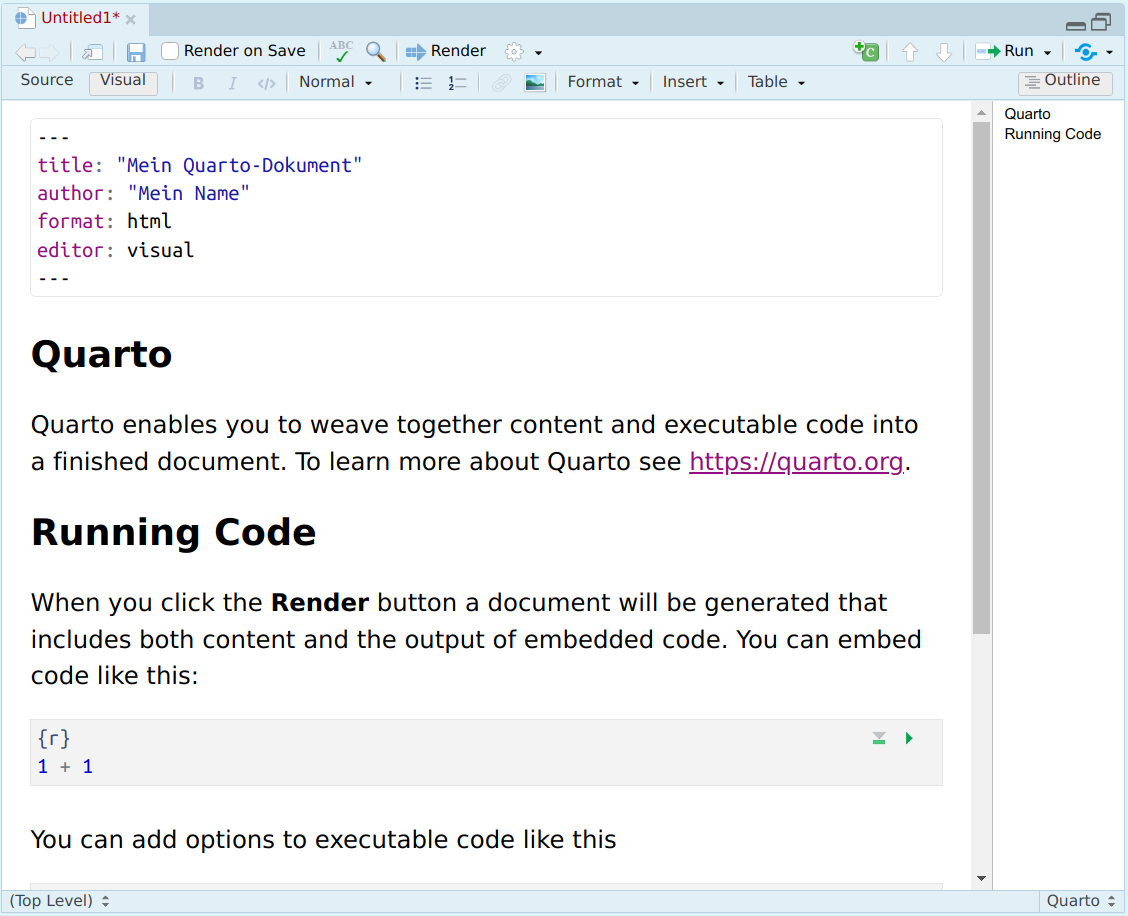Screen dimensions: 1128x916
Task: Run spell check with ABC icon
Action: point(341,51)
